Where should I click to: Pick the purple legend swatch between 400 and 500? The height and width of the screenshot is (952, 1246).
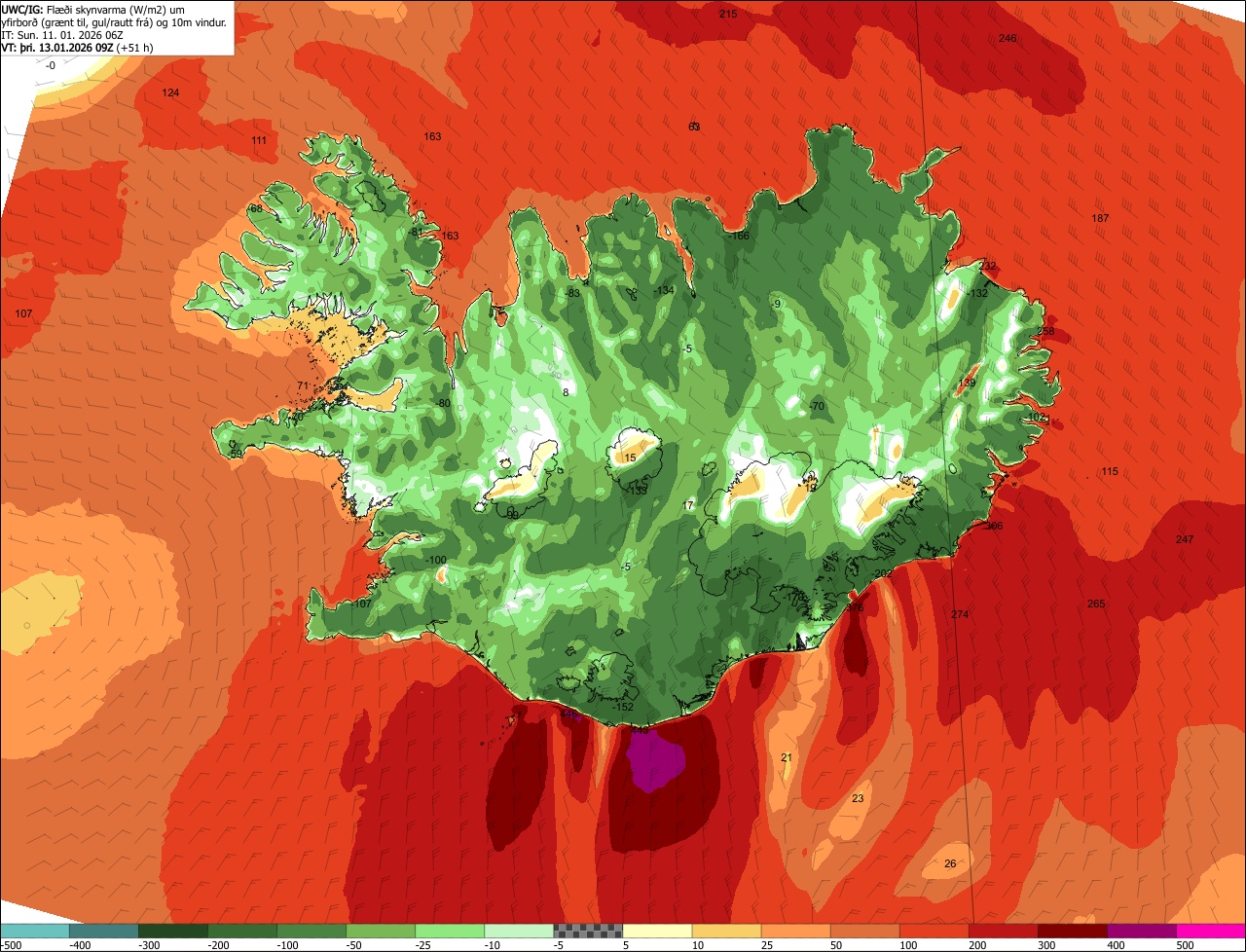point(1141,931)
